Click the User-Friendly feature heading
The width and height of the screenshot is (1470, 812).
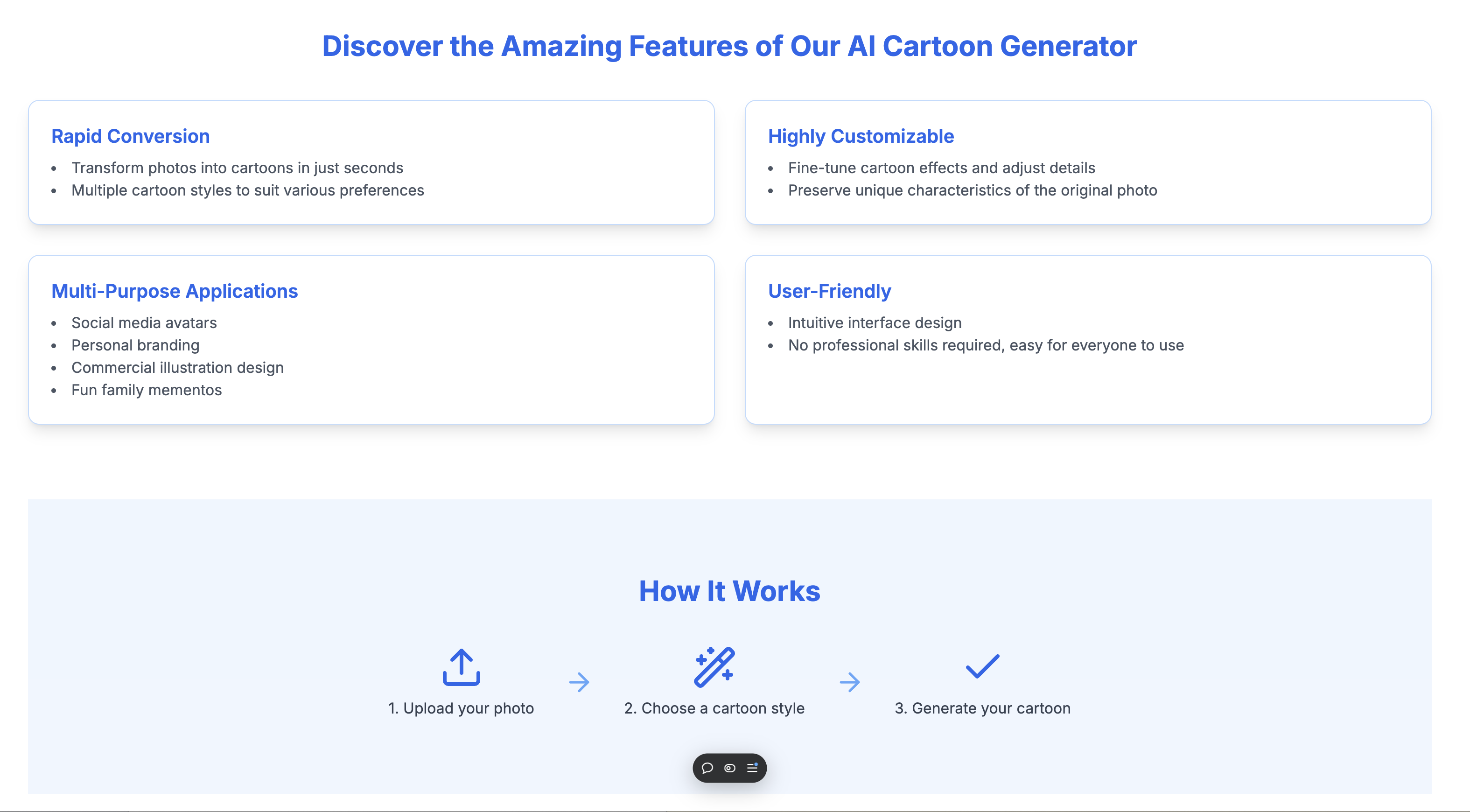829,291
